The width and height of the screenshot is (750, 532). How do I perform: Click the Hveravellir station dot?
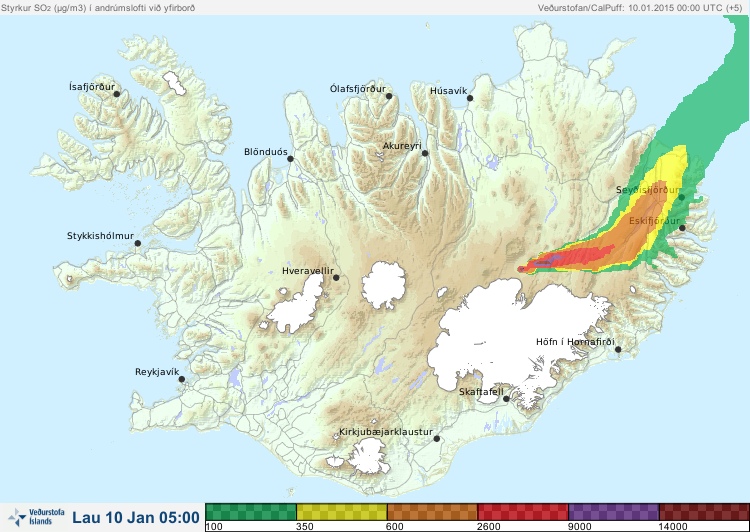coord(336,277)
